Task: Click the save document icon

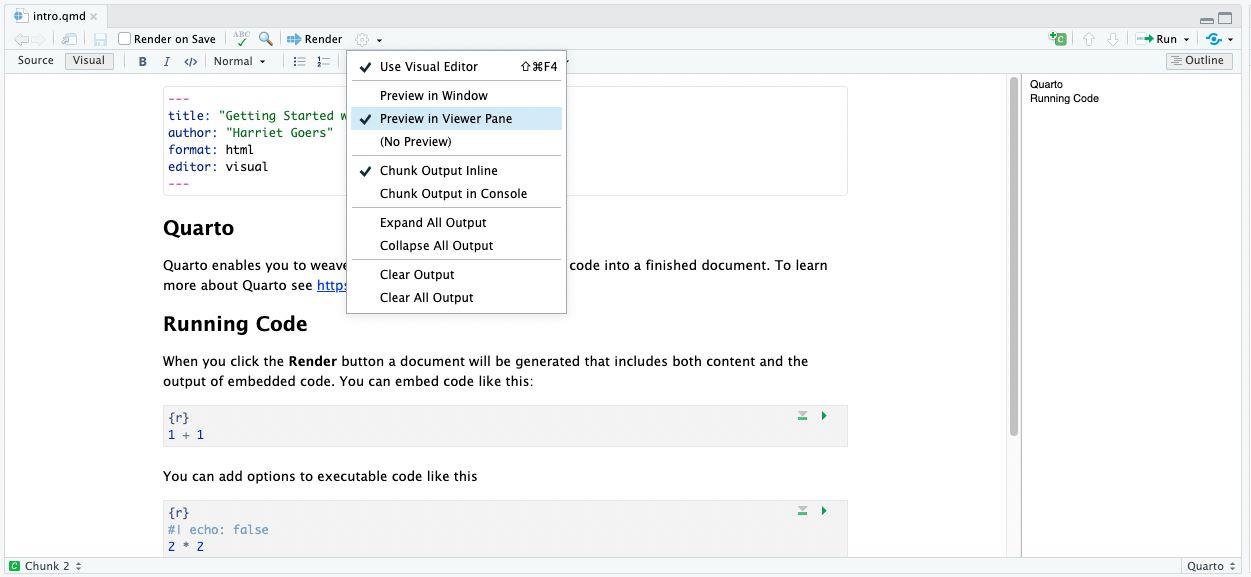Action: [x=100, y=39]
